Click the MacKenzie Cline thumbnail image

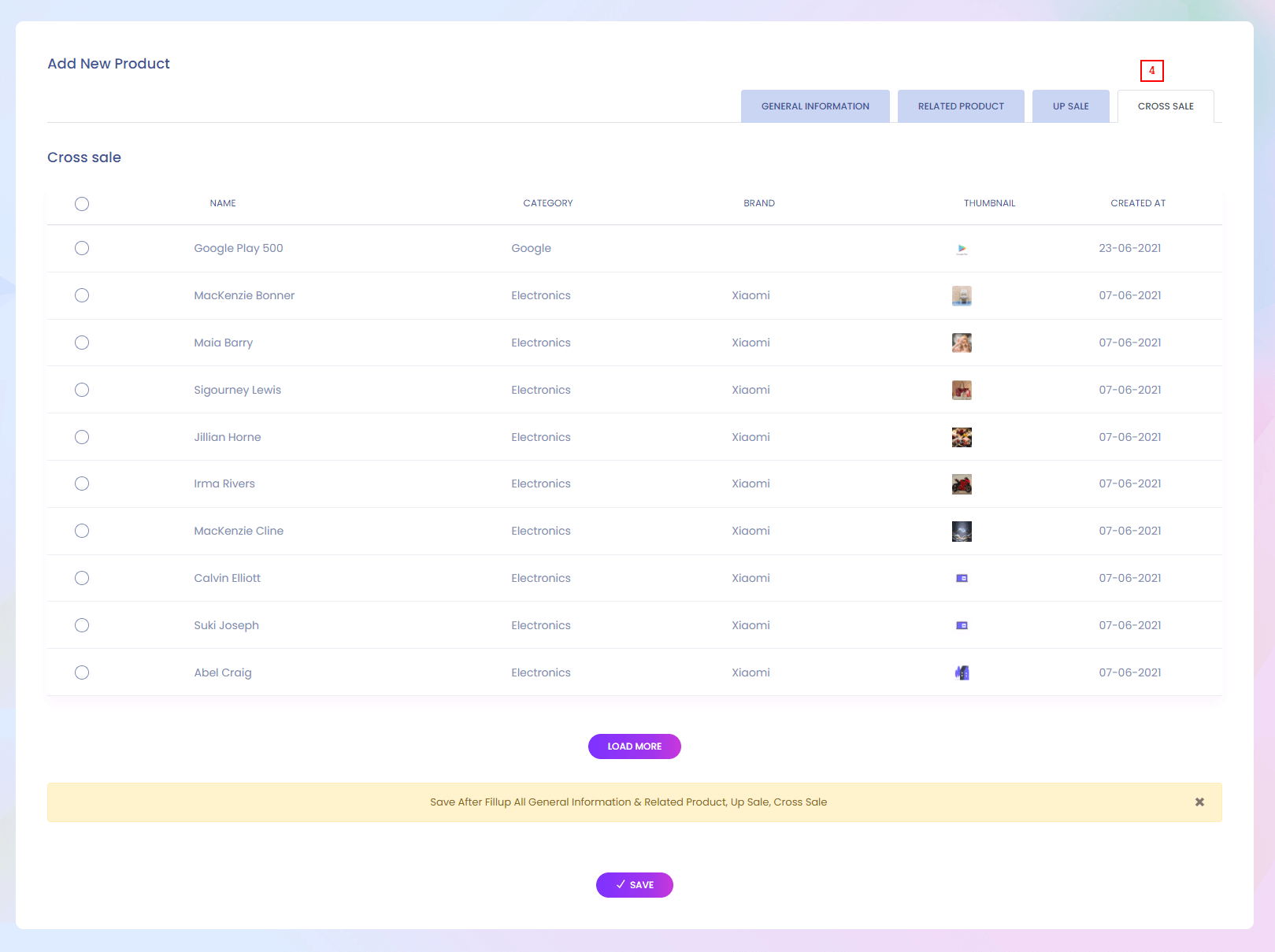tap(962, 532)
